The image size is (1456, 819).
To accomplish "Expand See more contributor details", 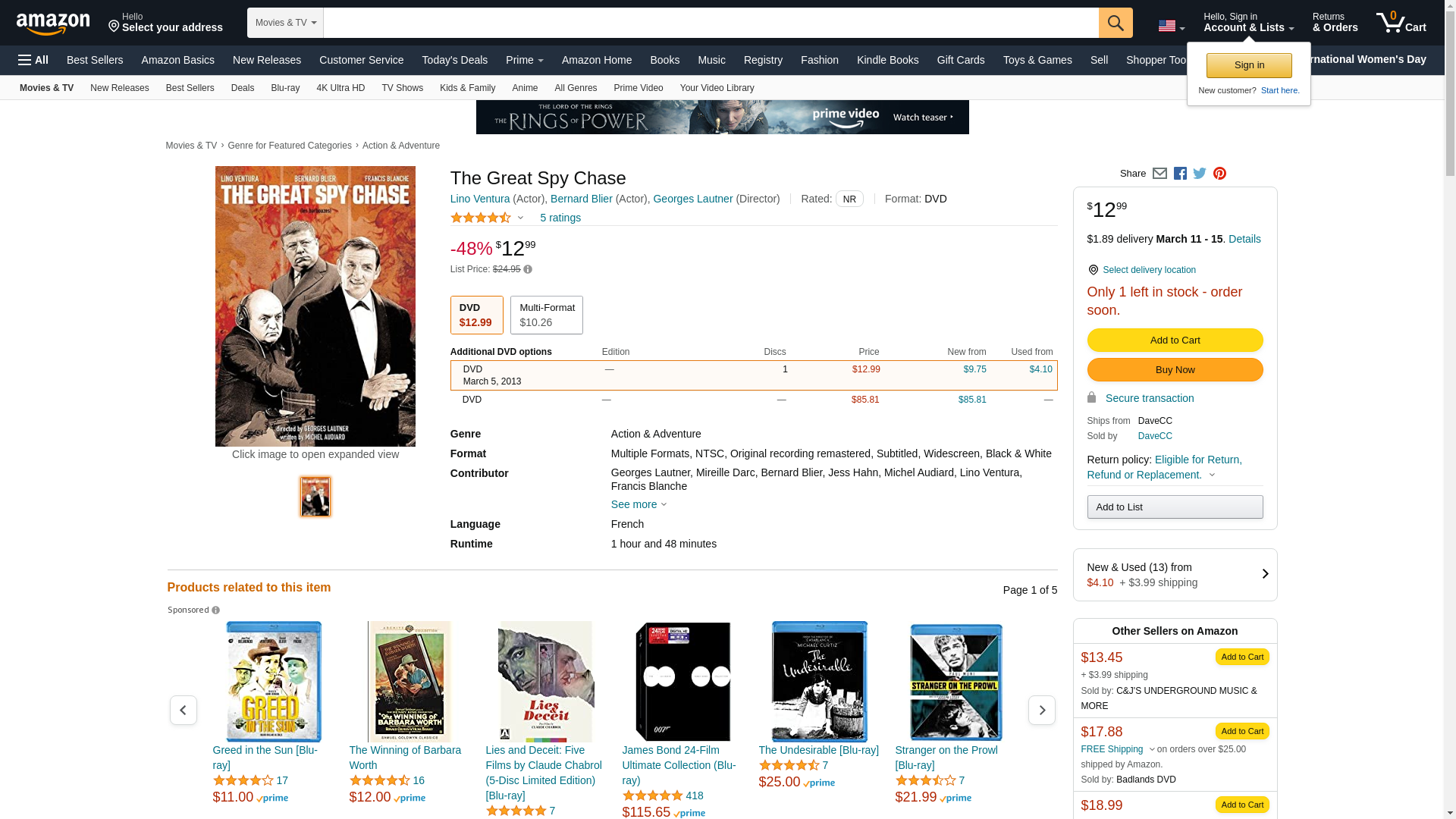I will 639,504.
